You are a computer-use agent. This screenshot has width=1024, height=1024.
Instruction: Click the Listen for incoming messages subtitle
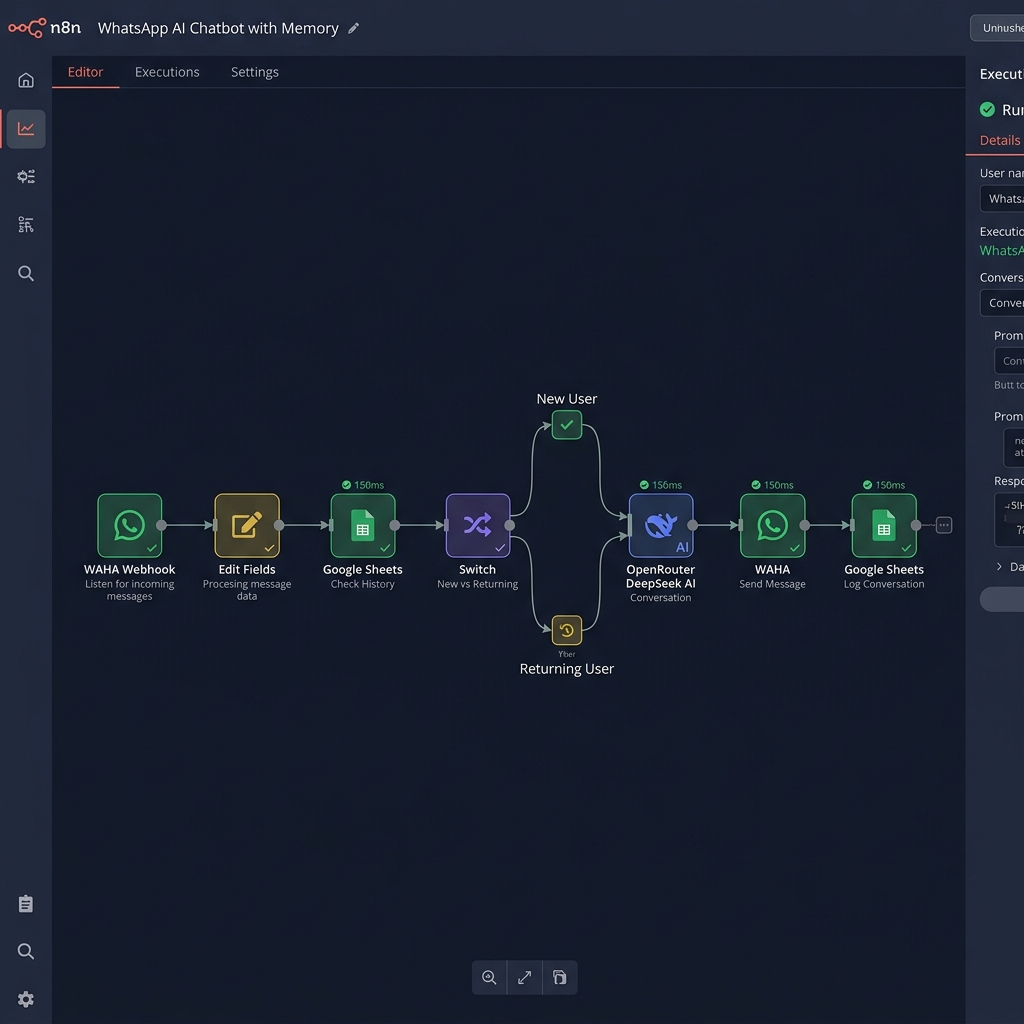(129, 590)
